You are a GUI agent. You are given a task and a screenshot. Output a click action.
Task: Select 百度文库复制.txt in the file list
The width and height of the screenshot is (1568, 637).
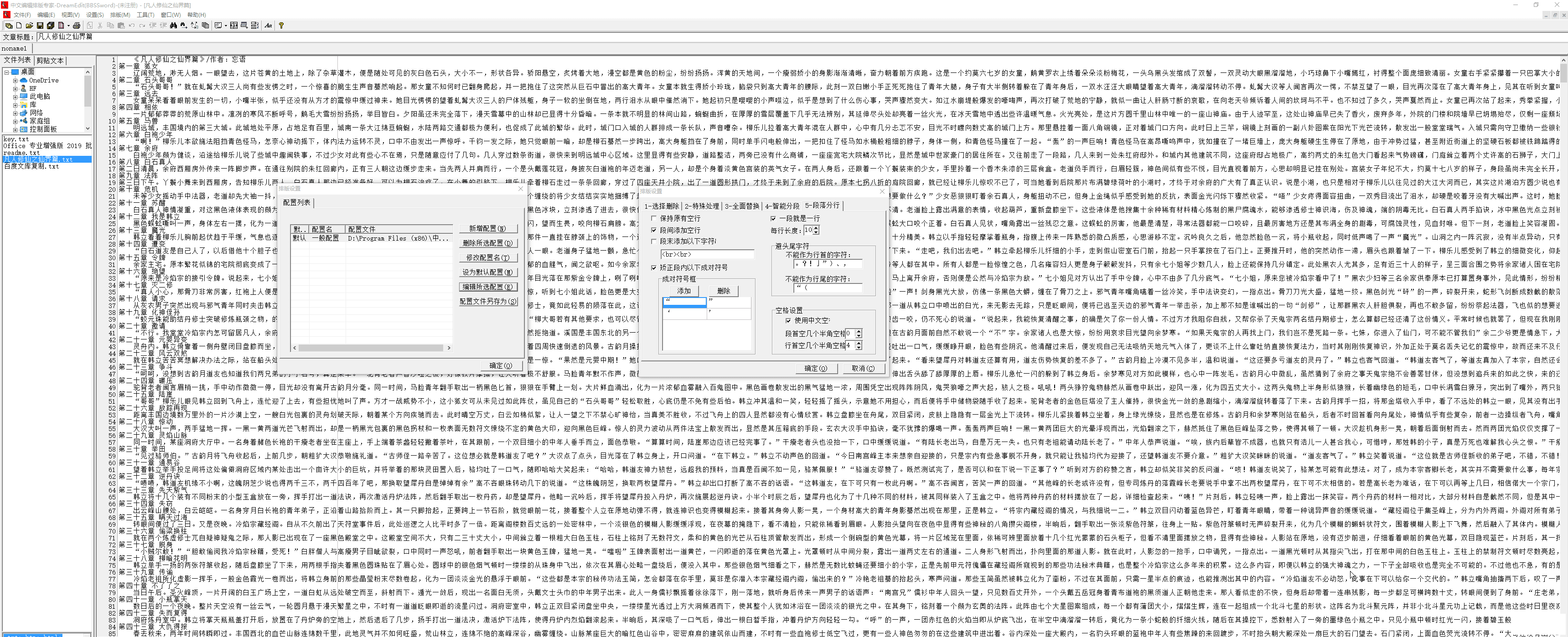tap(31, 166)
